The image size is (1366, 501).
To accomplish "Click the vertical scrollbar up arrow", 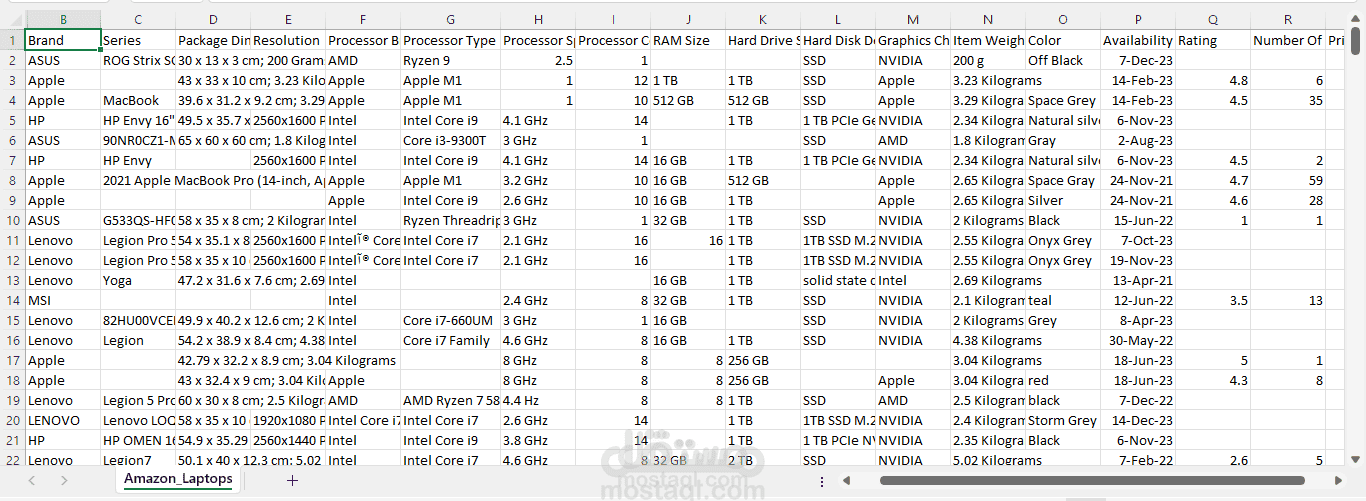I will (1356, 20).
